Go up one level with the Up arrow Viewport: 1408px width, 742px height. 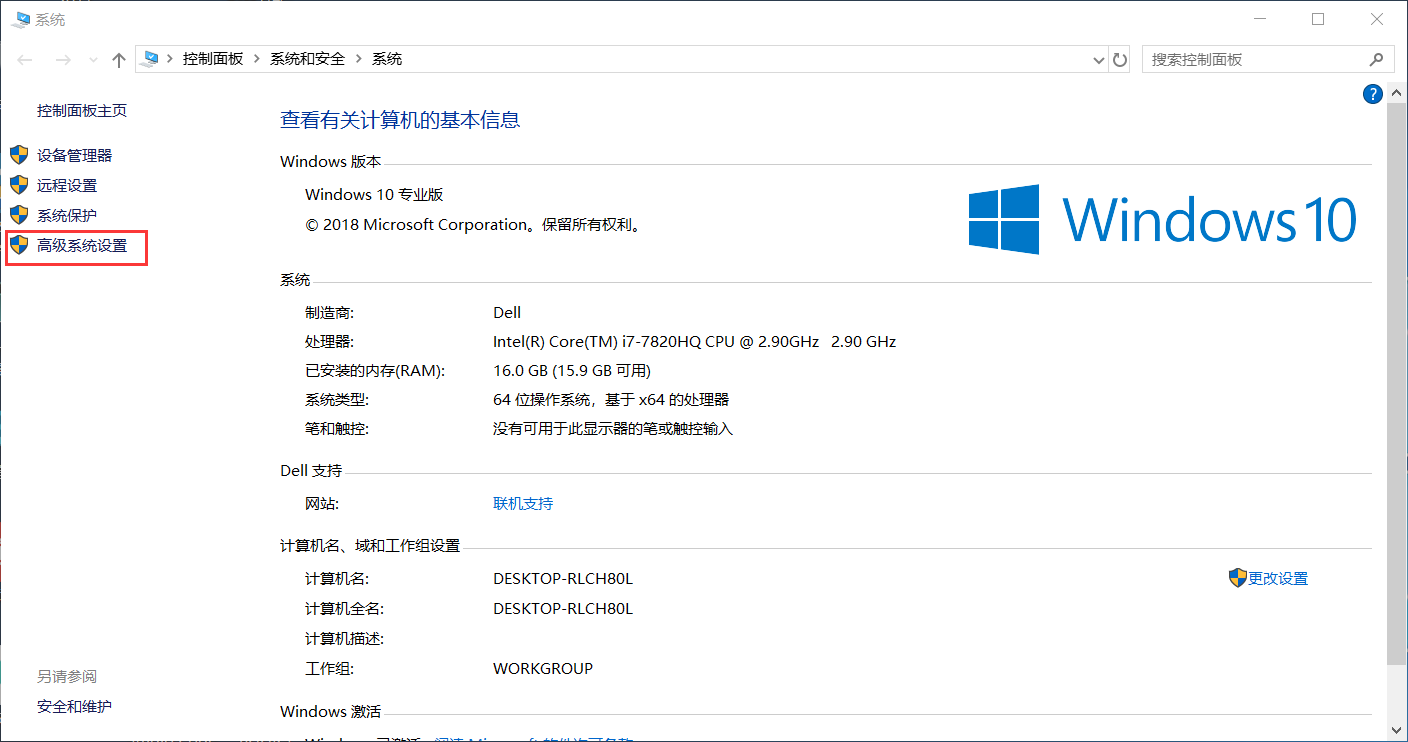(x=119, y=60)
